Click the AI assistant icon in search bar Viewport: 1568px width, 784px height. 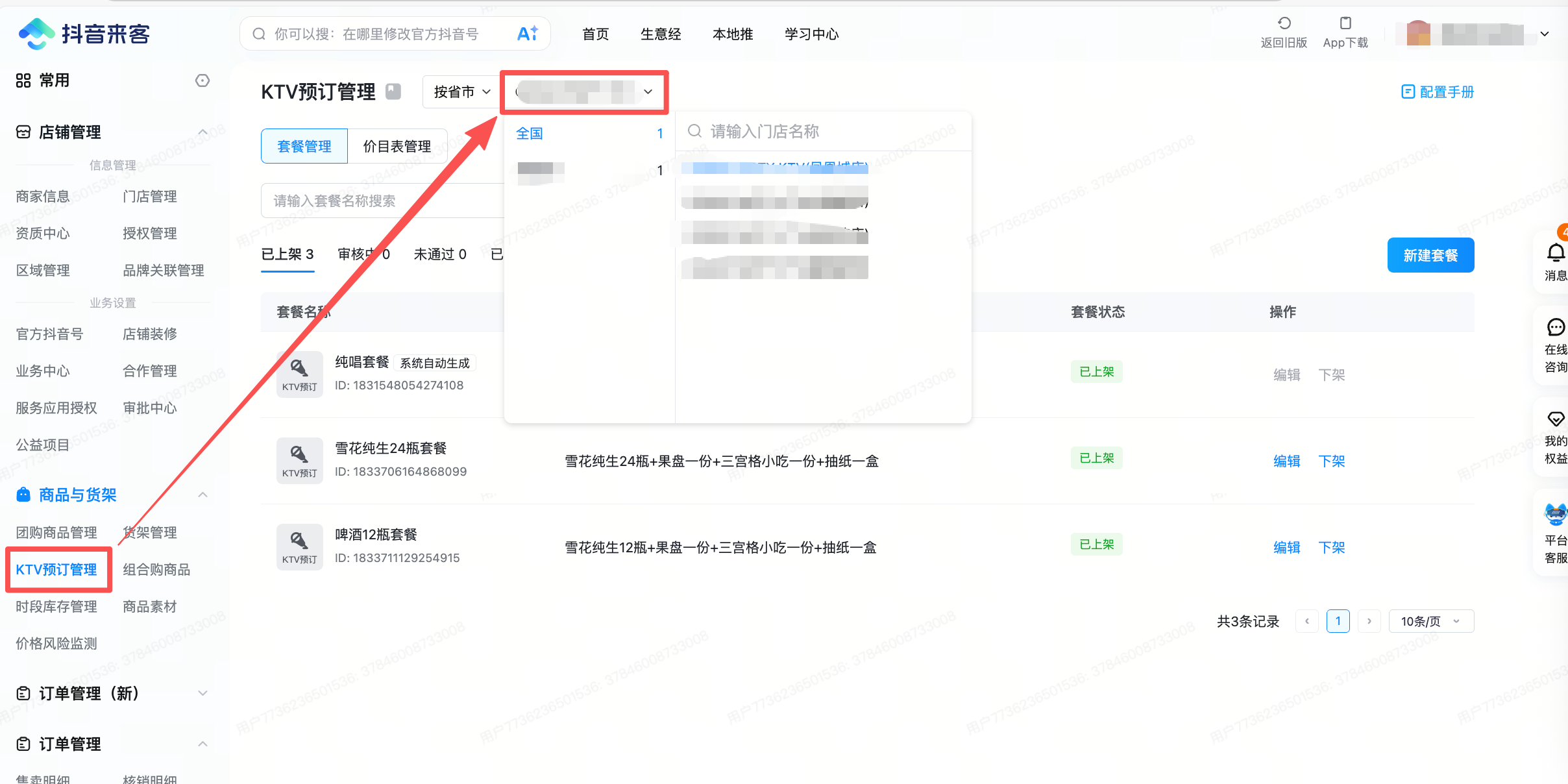tap(528, 34)
